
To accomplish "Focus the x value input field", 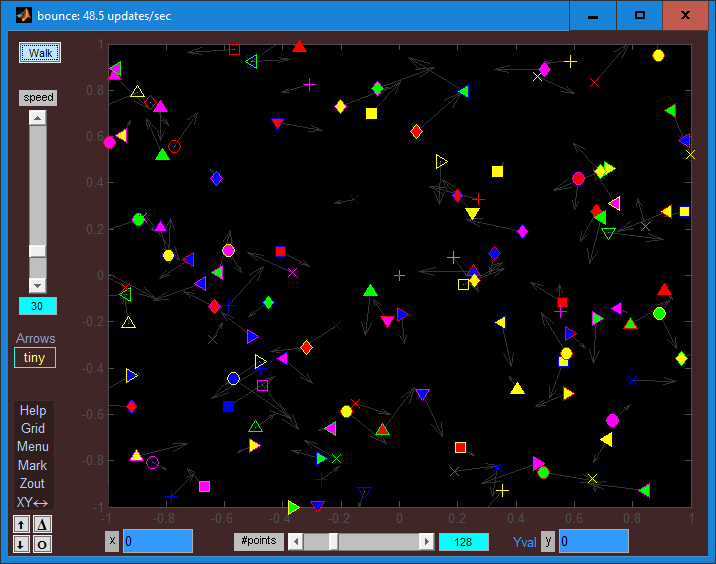I will (158, 541).
